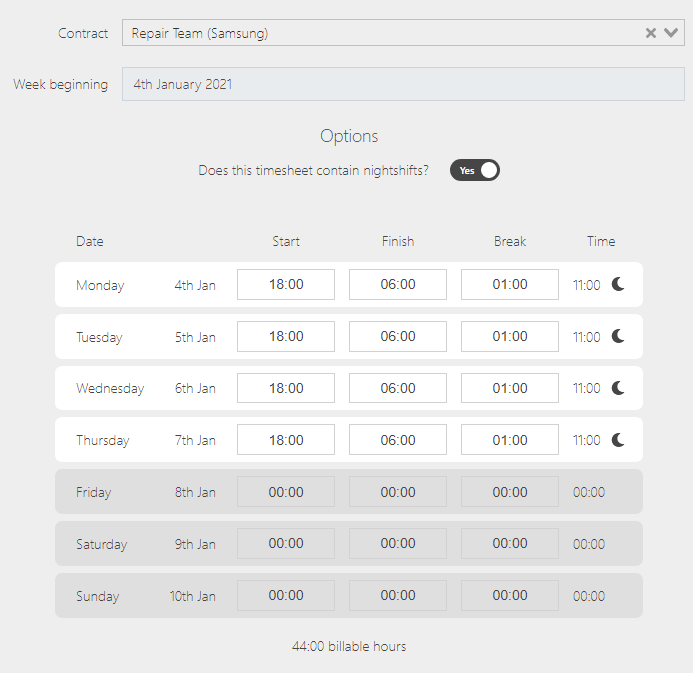Edit Thursday's Break time field
This screenshot has height=673, width=693.
point(510,440)
